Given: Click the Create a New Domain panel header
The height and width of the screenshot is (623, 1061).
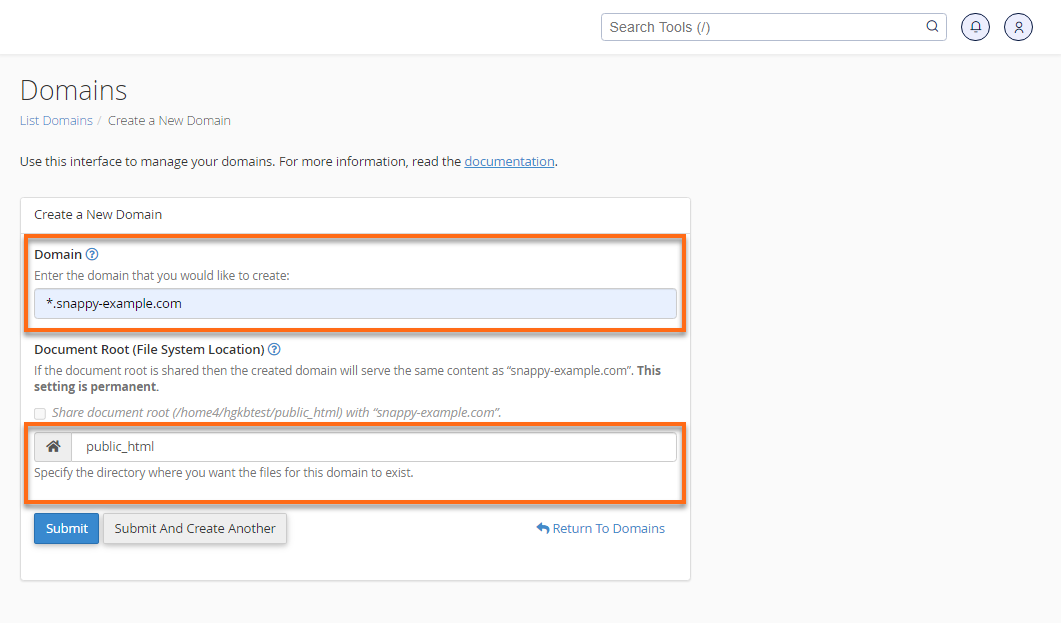Looking at the screenshot, I should [97, 214].
